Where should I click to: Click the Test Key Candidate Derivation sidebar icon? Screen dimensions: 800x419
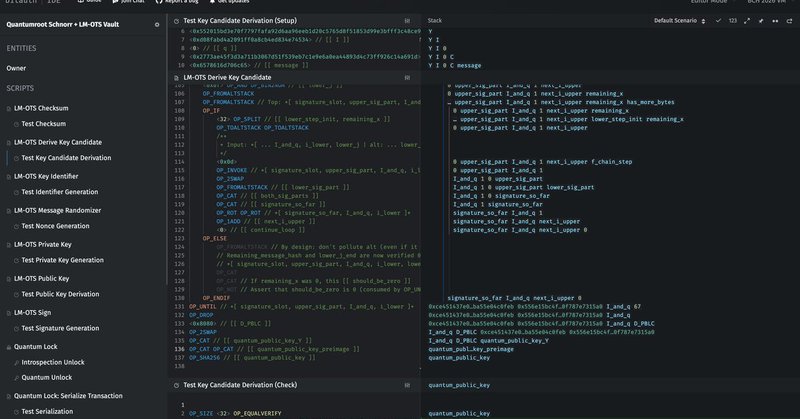(16, 158)
